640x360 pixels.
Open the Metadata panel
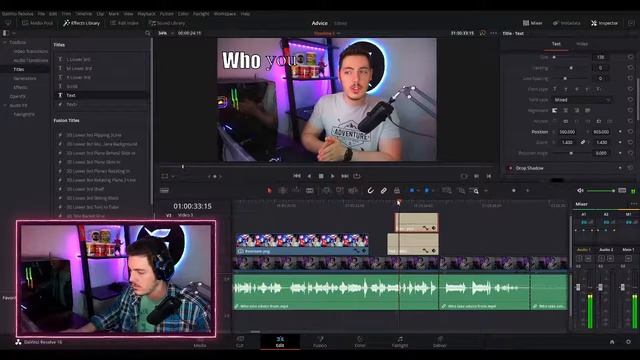tap(566, 23)
